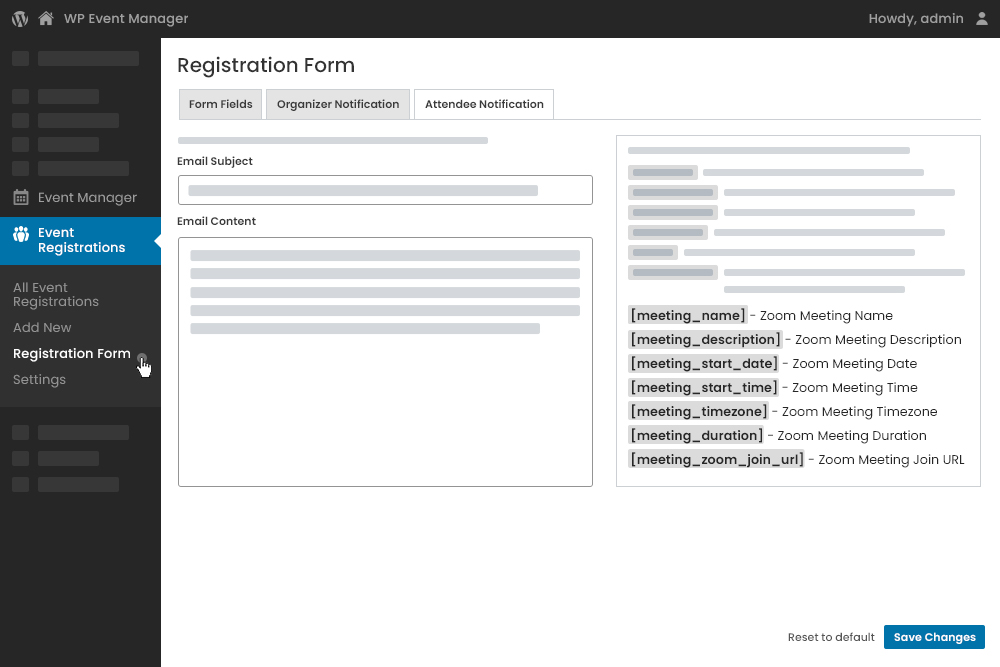Click Add New under Event Registrations
Screen dimensions: 1000x667
tap(42, 327)
